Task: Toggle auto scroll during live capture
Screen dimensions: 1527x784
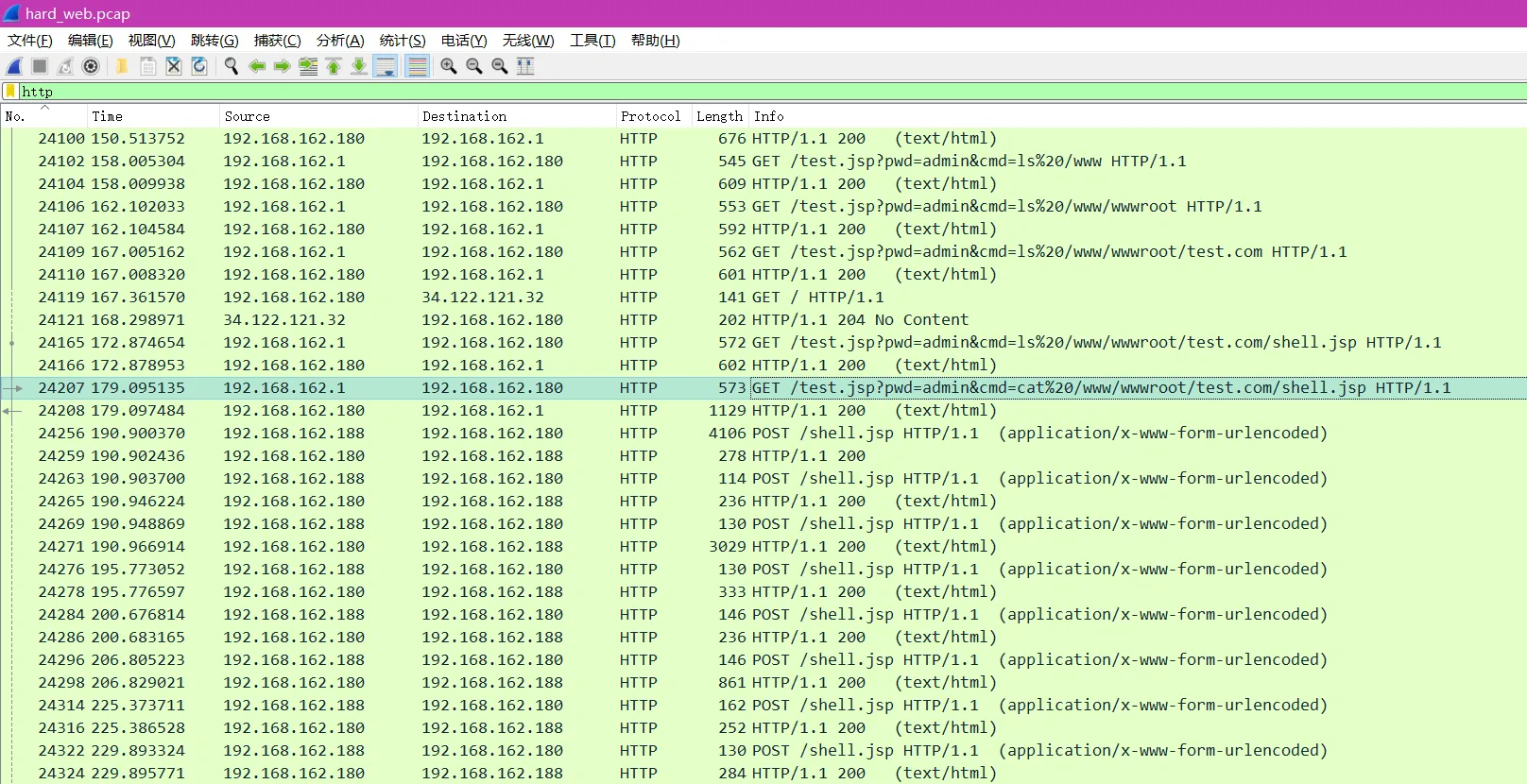Action: [x=386, y=66]
